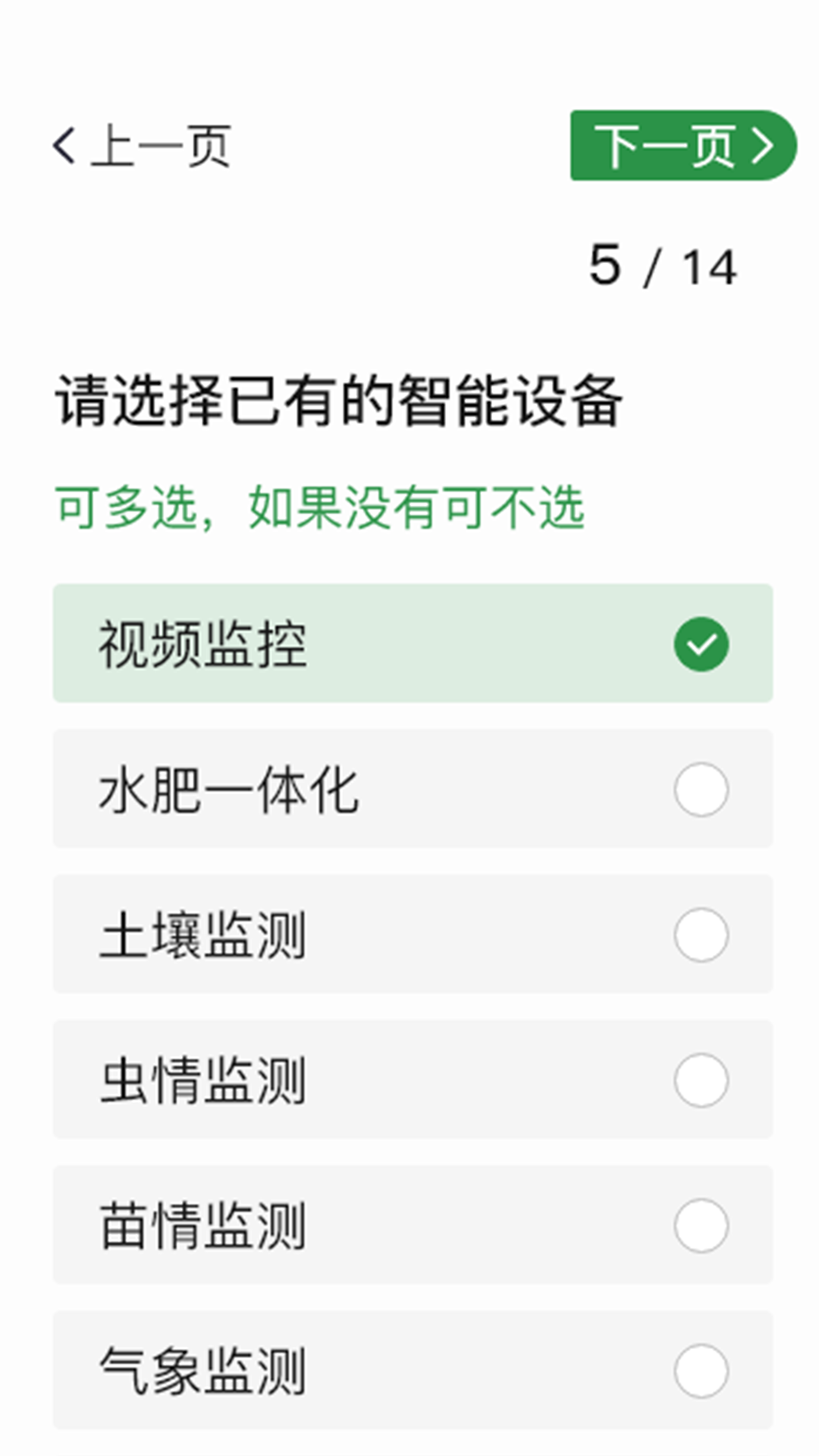Enable the 土壤监测 checkbox

tap(700, 935)
